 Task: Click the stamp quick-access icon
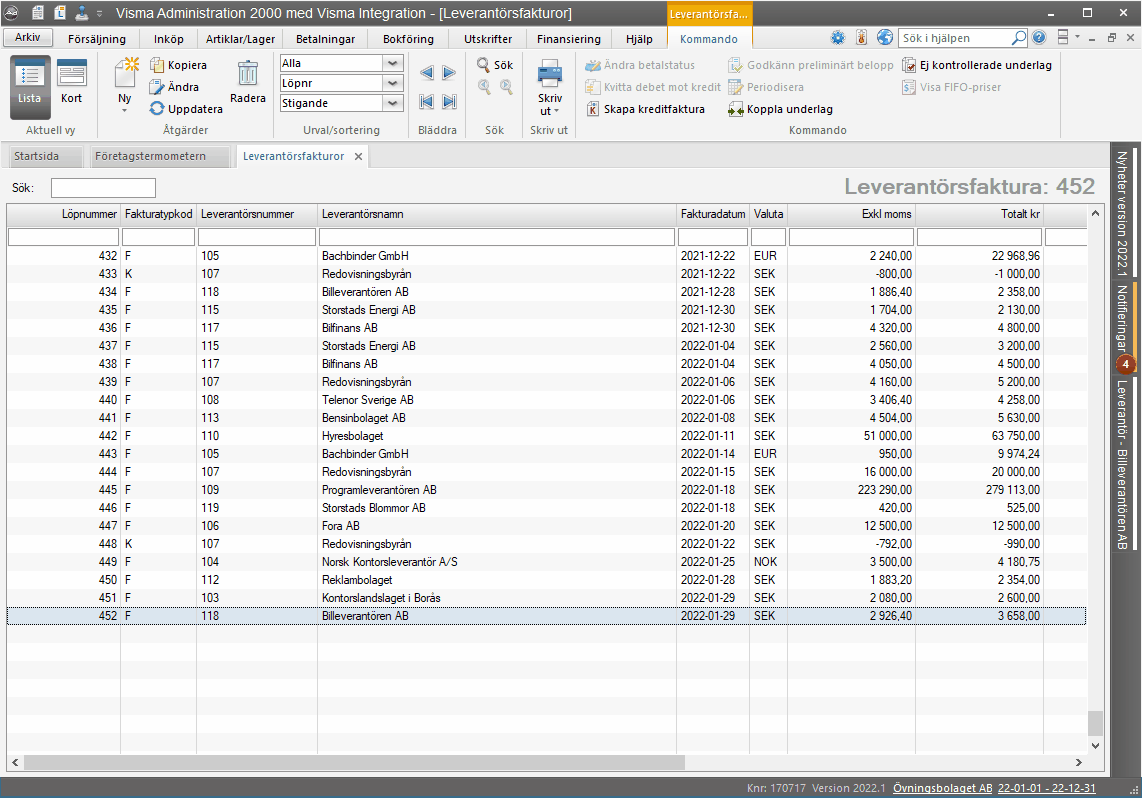coord(82,12)
